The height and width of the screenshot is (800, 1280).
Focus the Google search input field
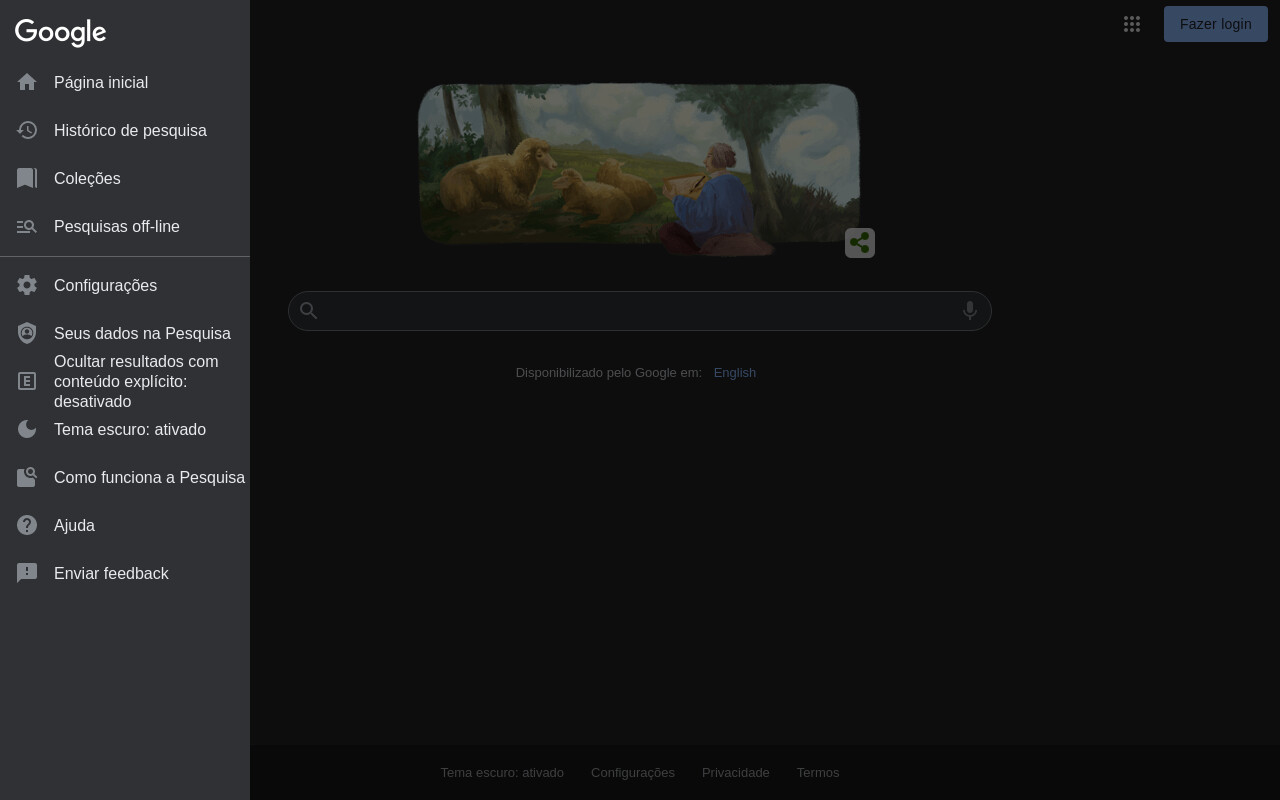click(640, 311)
